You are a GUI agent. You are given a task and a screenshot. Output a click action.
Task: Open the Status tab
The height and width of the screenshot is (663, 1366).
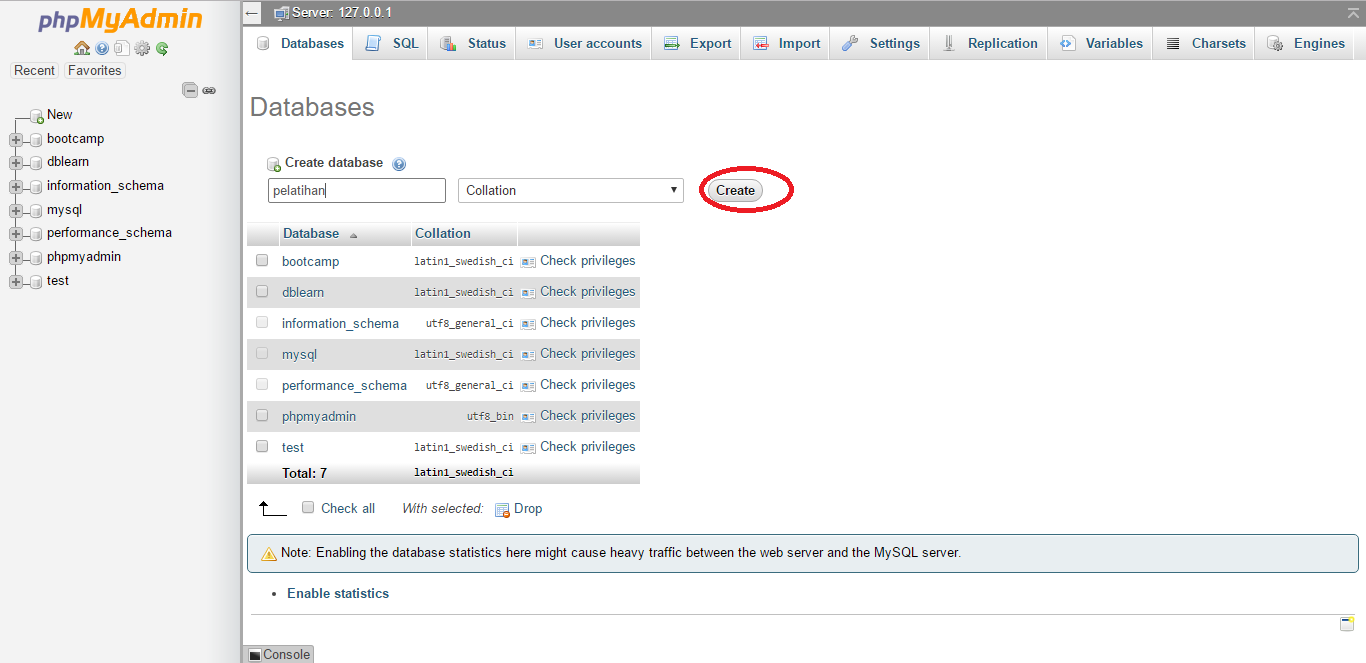pos(473,43)
